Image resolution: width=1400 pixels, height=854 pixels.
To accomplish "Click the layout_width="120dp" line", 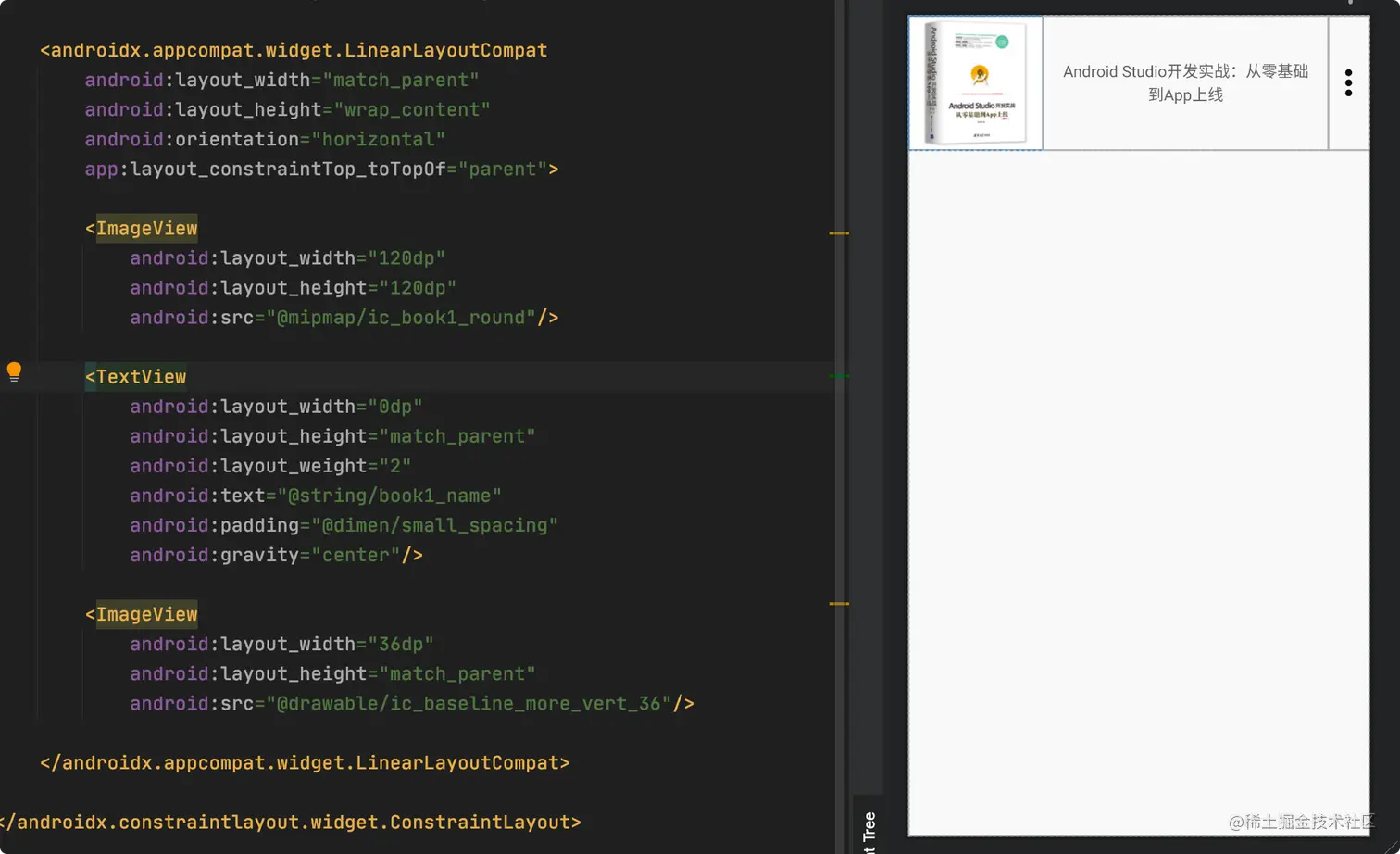I will [287, 257].
